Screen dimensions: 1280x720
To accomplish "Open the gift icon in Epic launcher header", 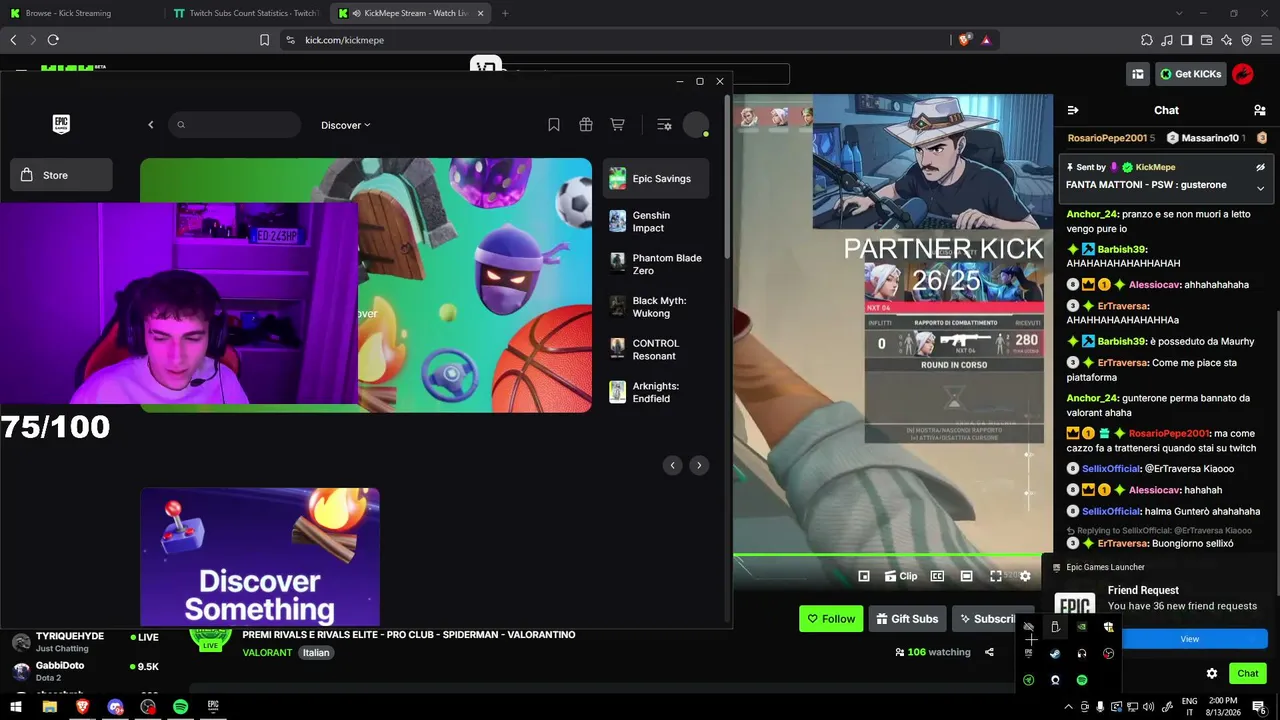I will pos(586,125).
